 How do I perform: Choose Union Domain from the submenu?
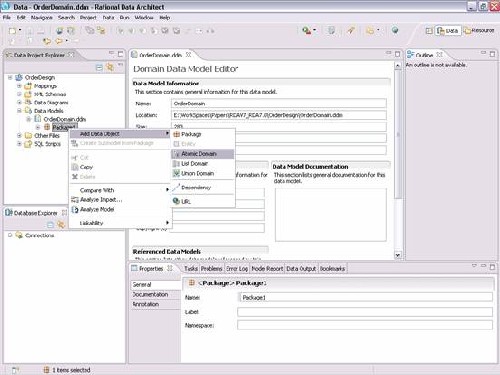(203, 173)
